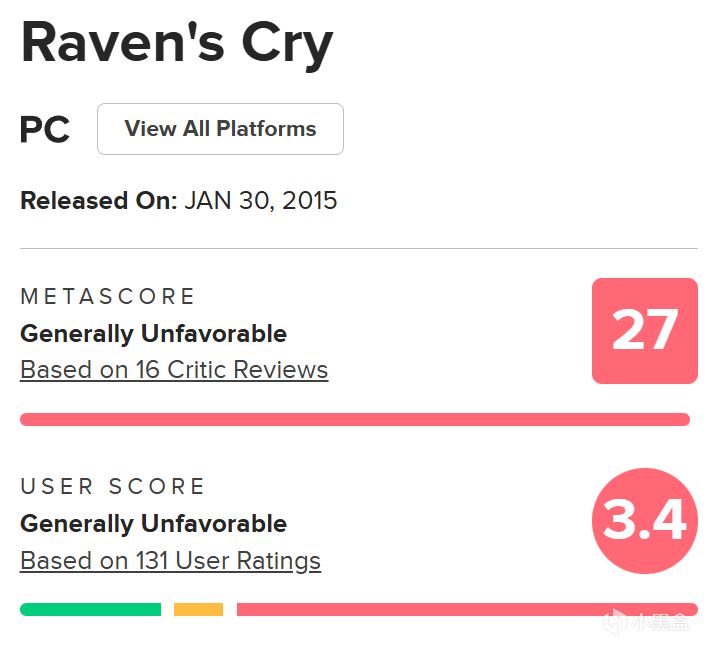The width and height of the screenshot is (710, 651).
Task: Click the 3.4 user score circle
Action: 645,521
